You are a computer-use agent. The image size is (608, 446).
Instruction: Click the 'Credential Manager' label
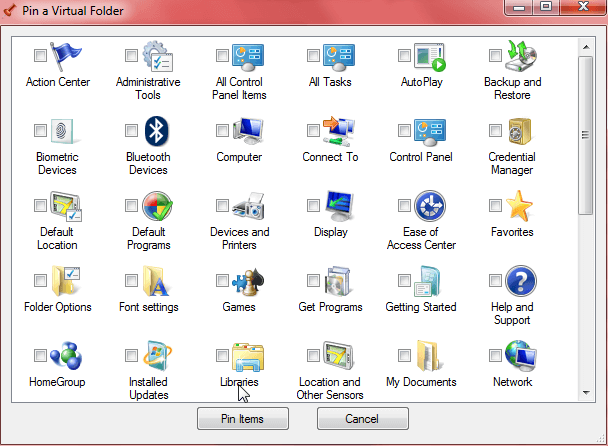512,163
